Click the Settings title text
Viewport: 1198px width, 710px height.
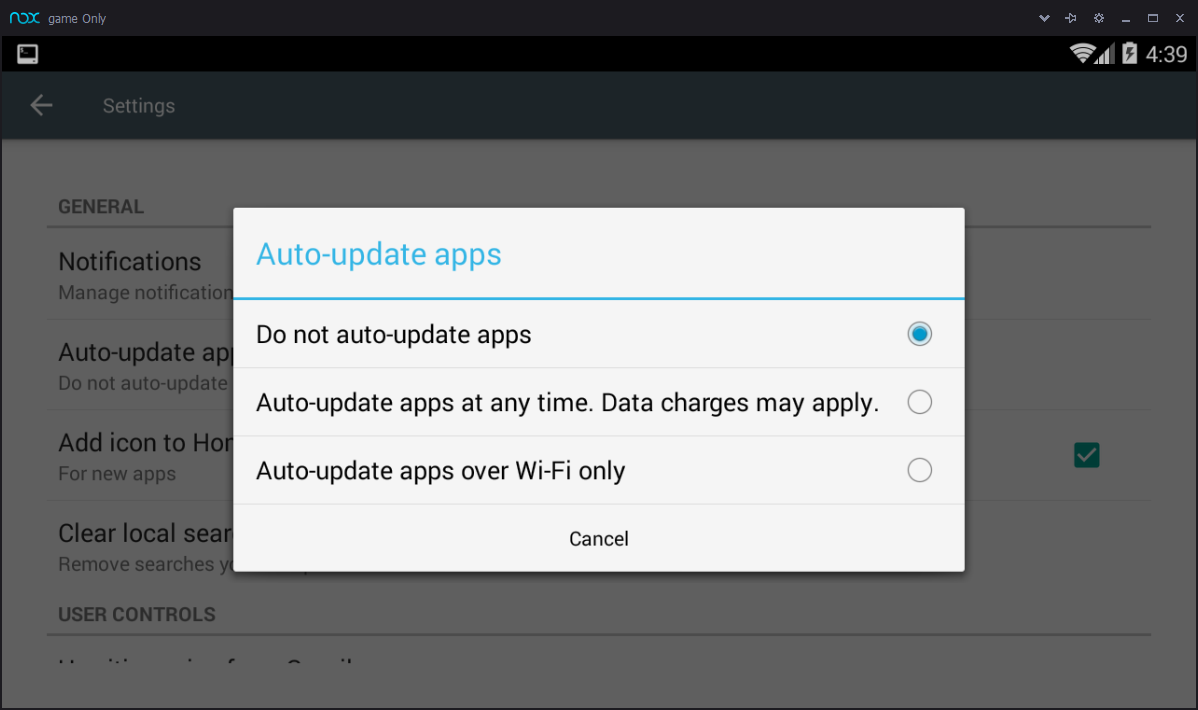point(139,105)
